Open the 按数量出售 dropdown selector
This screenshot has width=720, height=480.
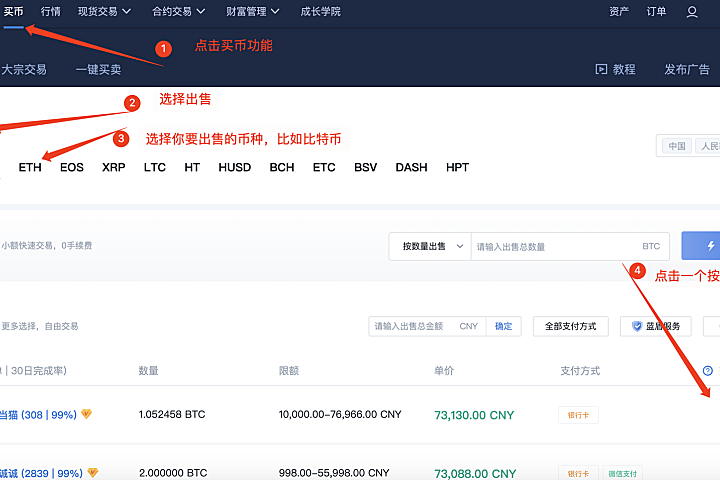(430, 247)
